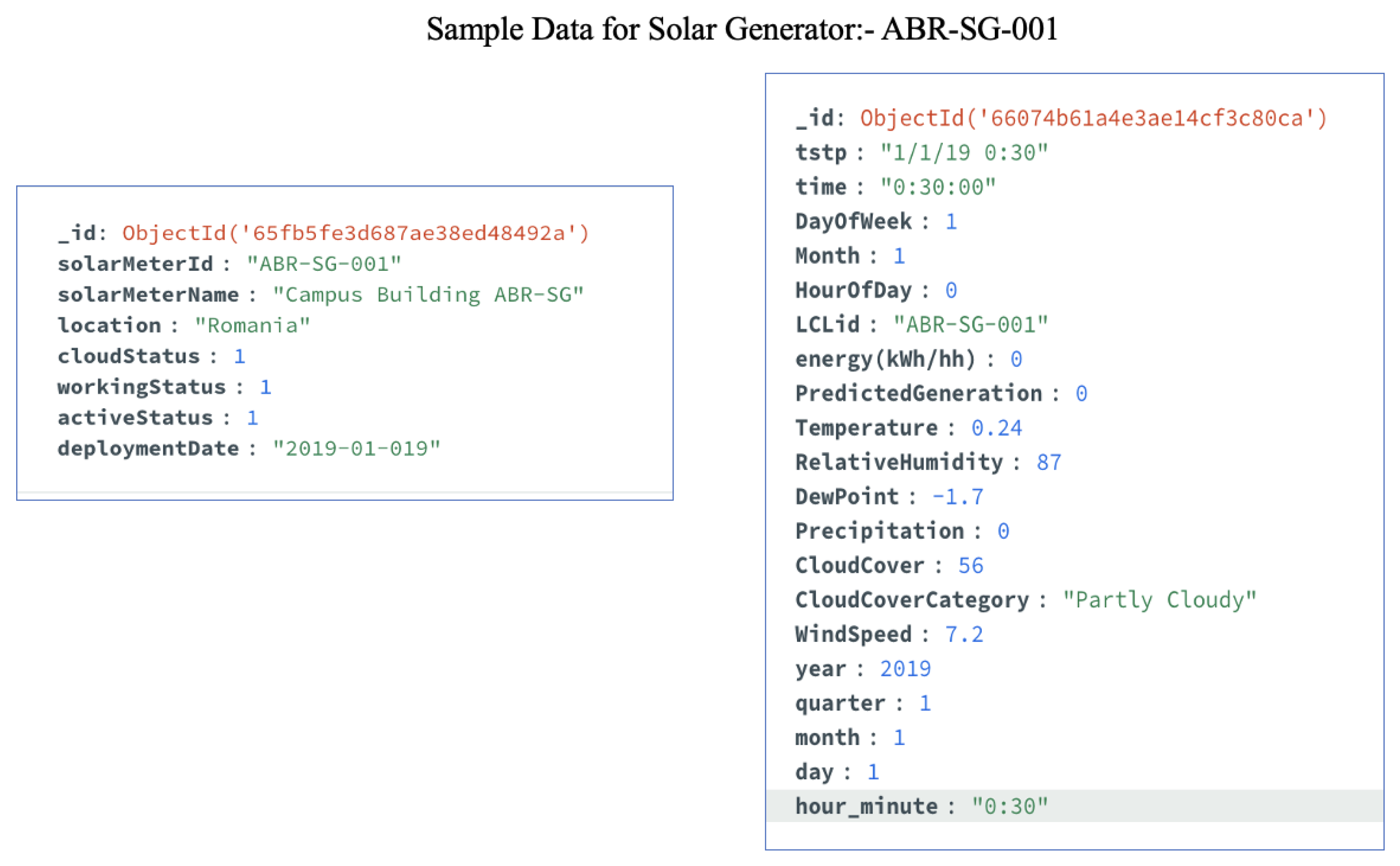Image resolution: width=1400 pixels, height=866 pixels.
Task: Select the deploymentDate value "2019-01-019"
Action: coord(356,448)
